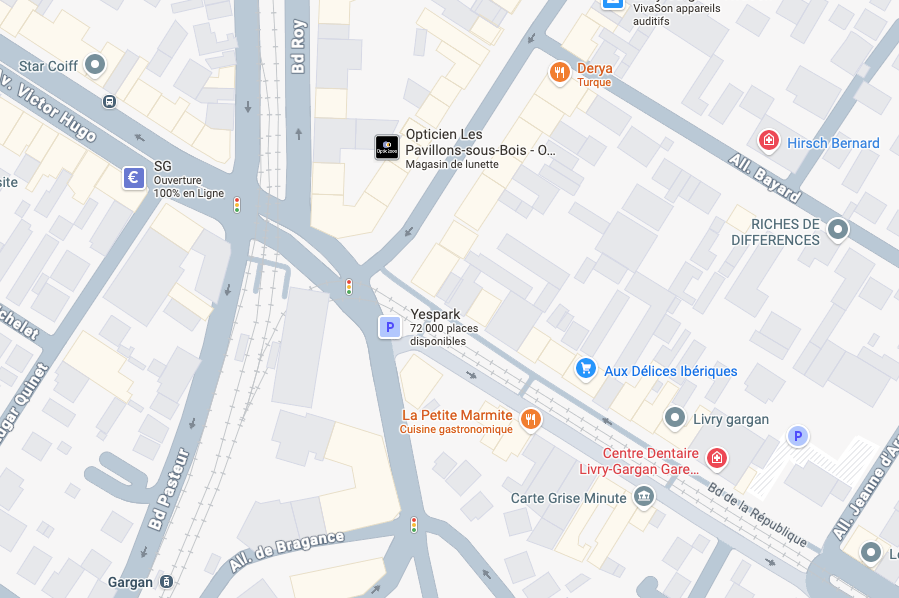Click the SG bank euro icon
This screenshot has width=899, height=598.
click(x=134, y=178)
